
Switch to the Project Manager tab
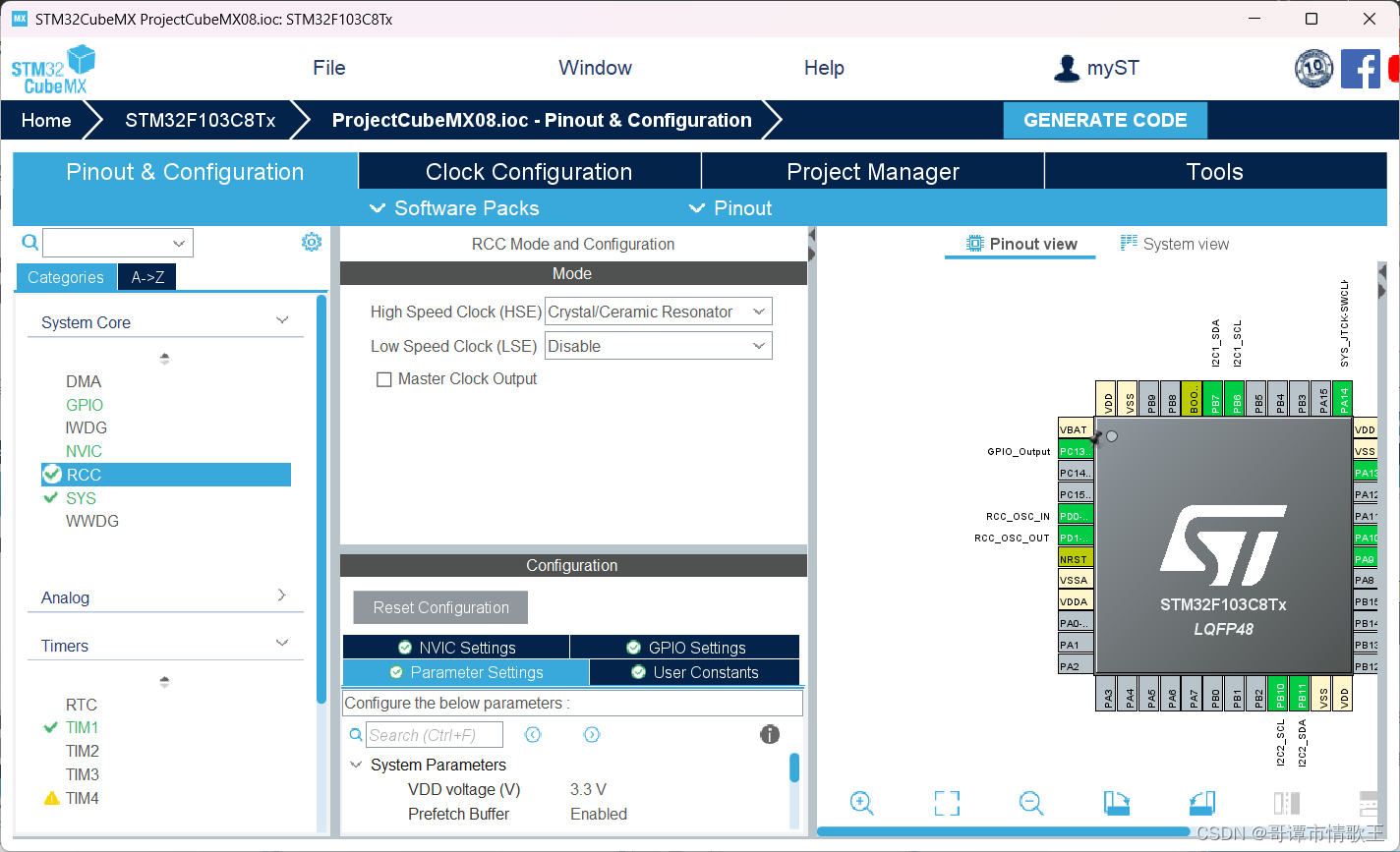tap(873, 171)
